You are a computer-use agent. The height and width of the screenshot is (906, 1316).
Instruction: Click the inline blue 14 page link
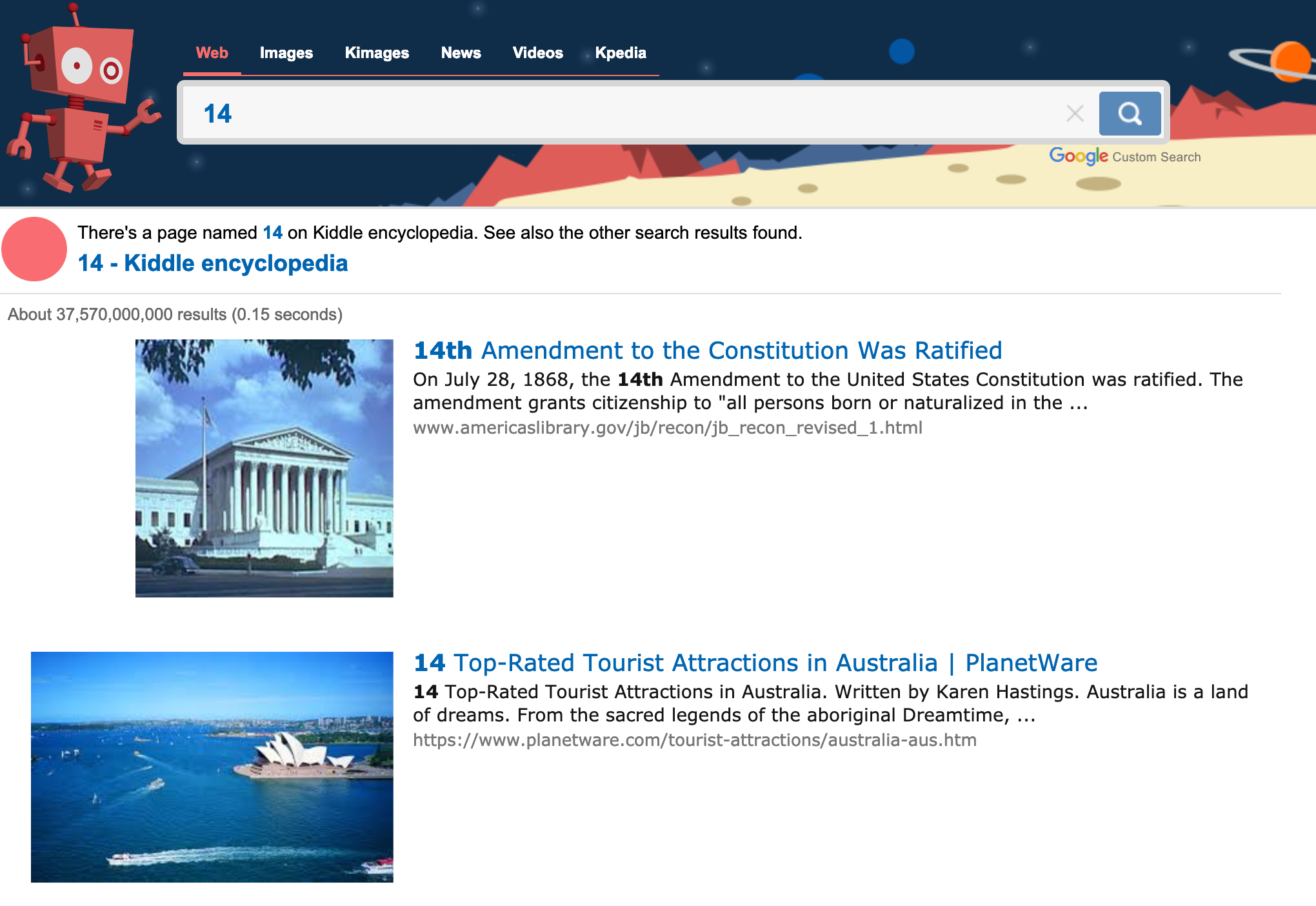pos(272,232)
